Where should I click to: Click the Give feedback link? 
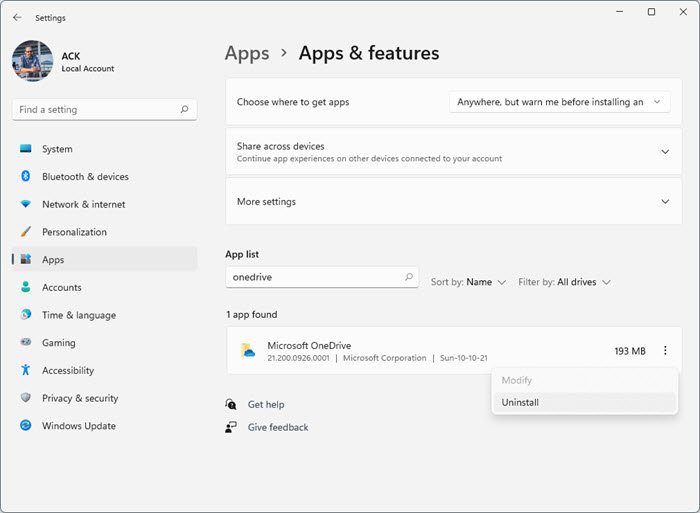point(278,427)
